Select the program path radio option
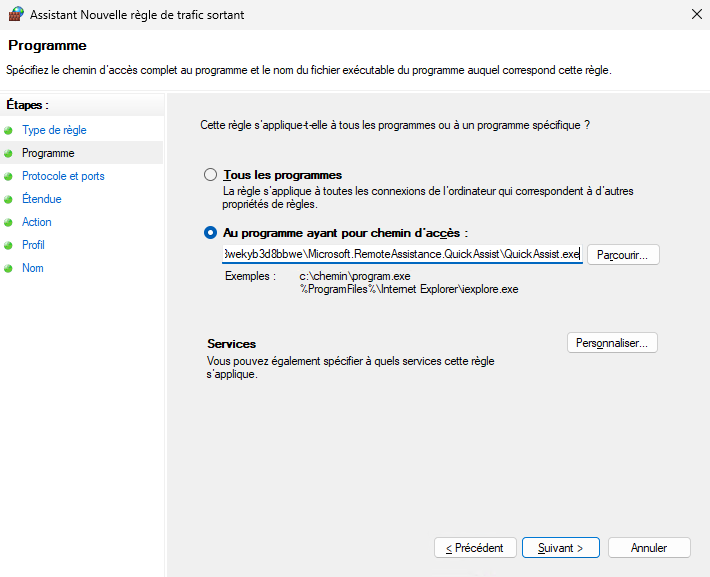The image size is (710, 577). 210,232
